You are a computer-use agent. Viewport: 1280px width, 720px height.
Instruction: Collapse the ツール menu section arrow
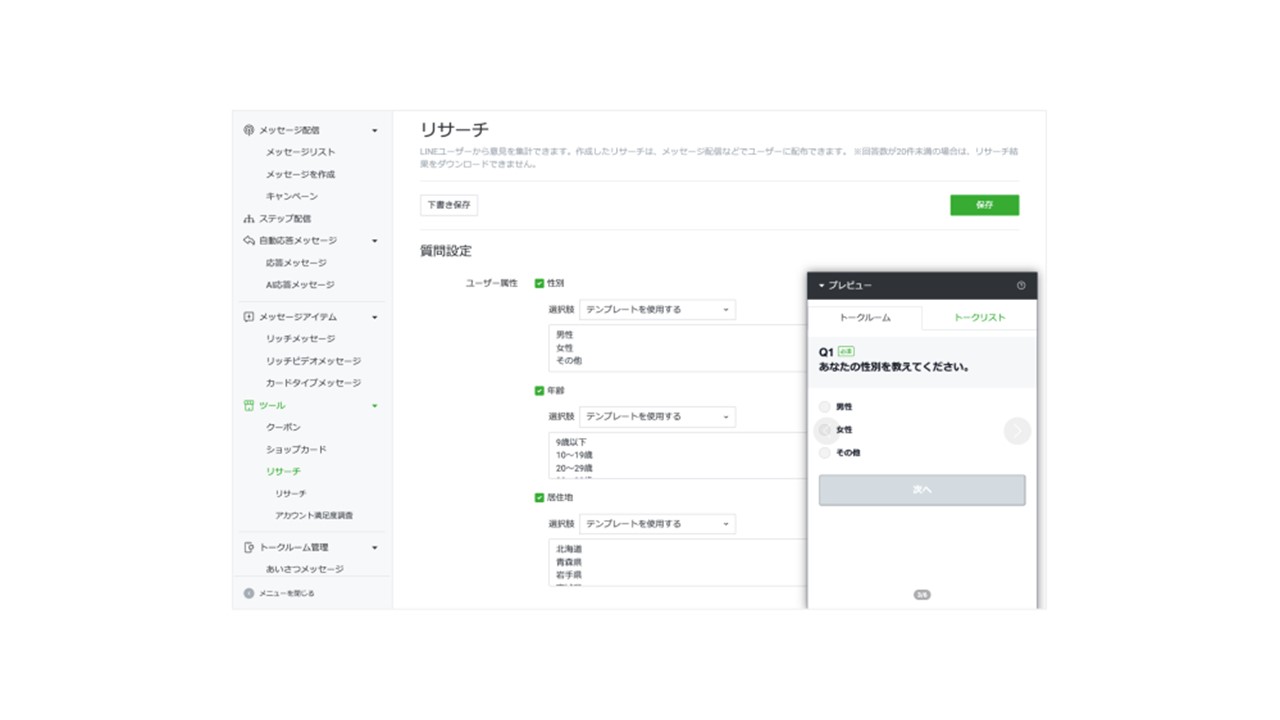(x=375, y=405)
